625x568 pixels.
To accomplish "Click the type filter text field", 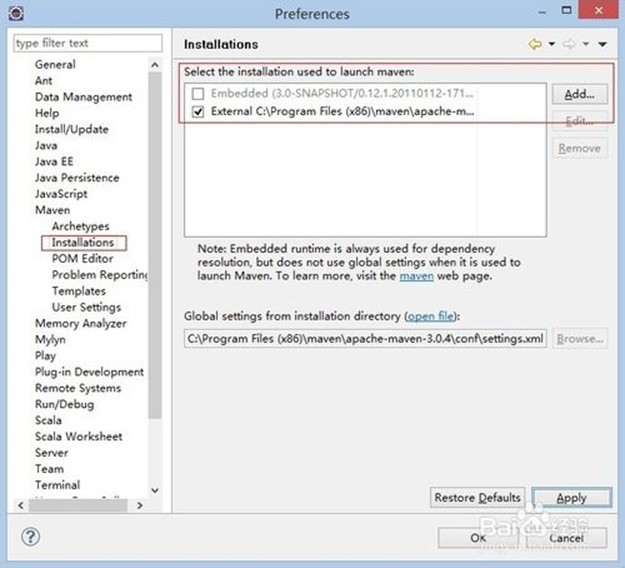I will coord(88,43).
